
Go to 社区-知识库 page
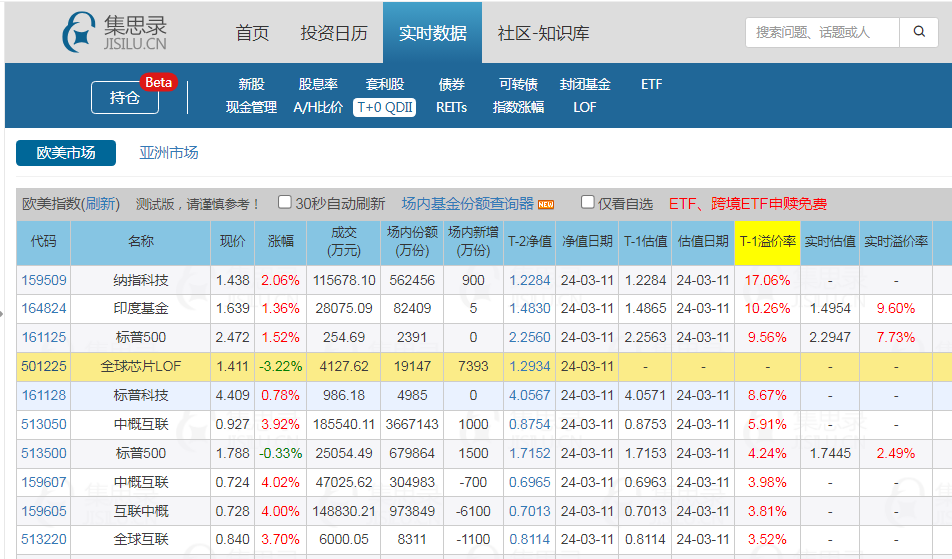[x=543, y=33]
